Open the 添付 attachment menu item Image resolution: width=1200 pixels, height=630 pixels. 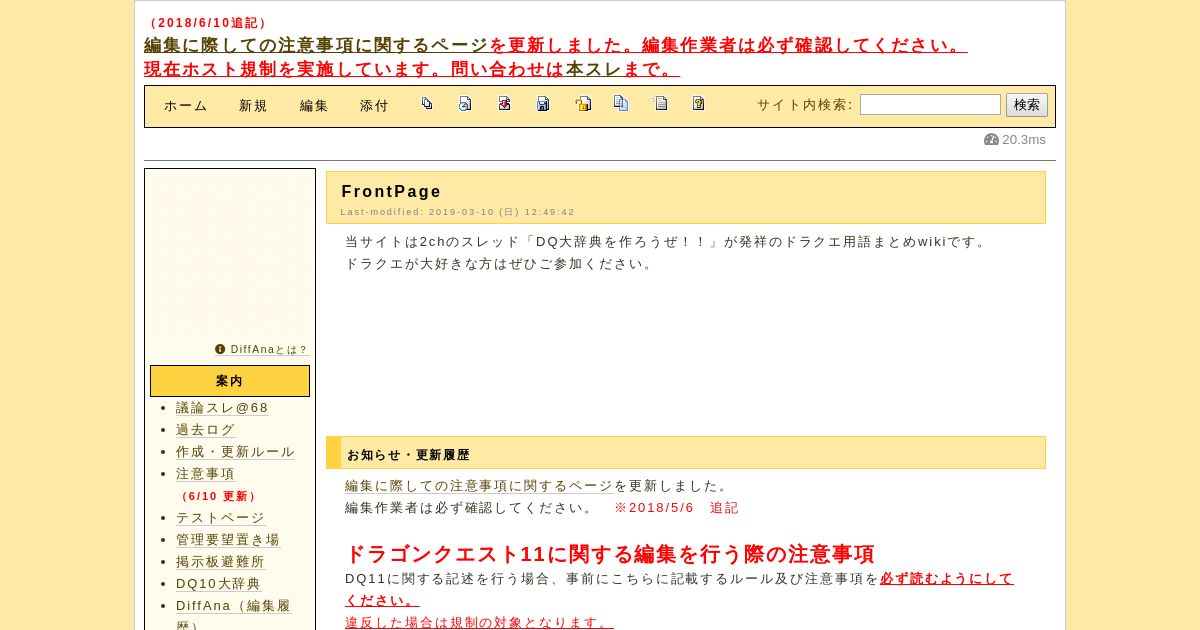point(374,106)
